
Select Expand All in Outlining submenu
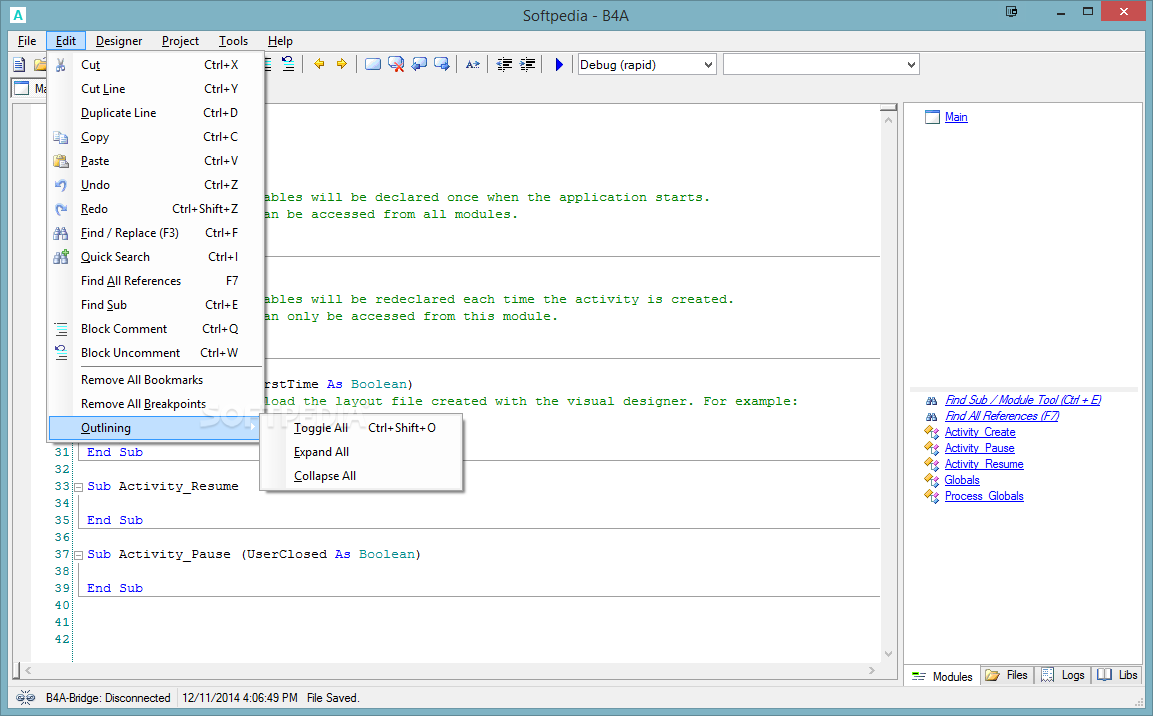(363, 452)
